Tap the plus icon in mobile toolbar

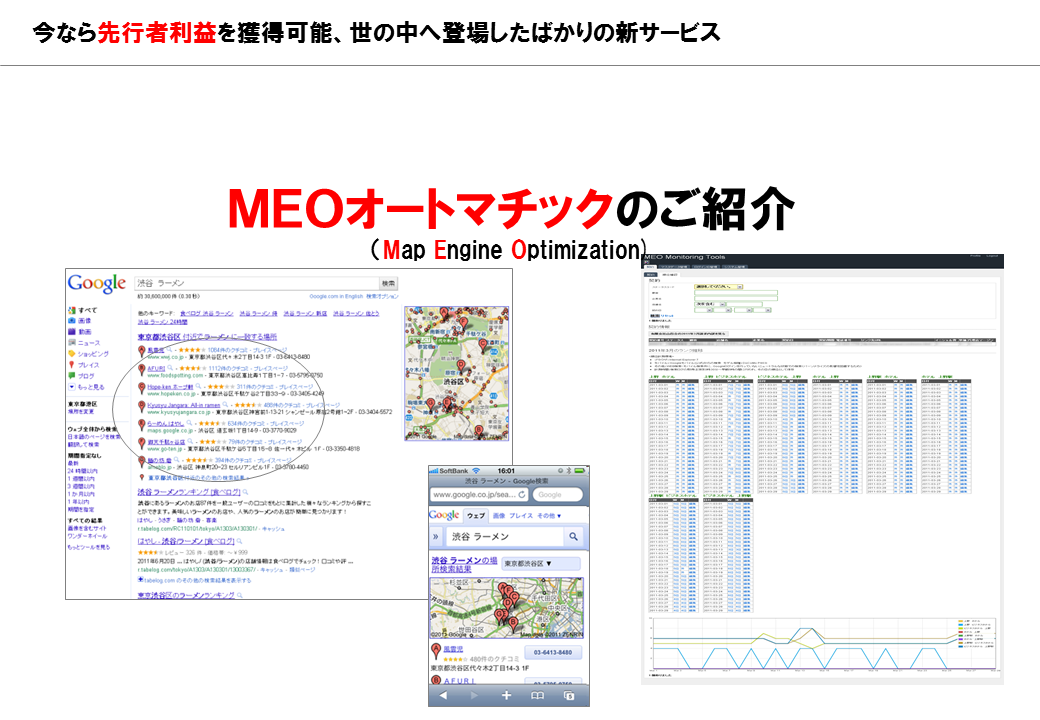pyautogui.click(x=506, y=695)
